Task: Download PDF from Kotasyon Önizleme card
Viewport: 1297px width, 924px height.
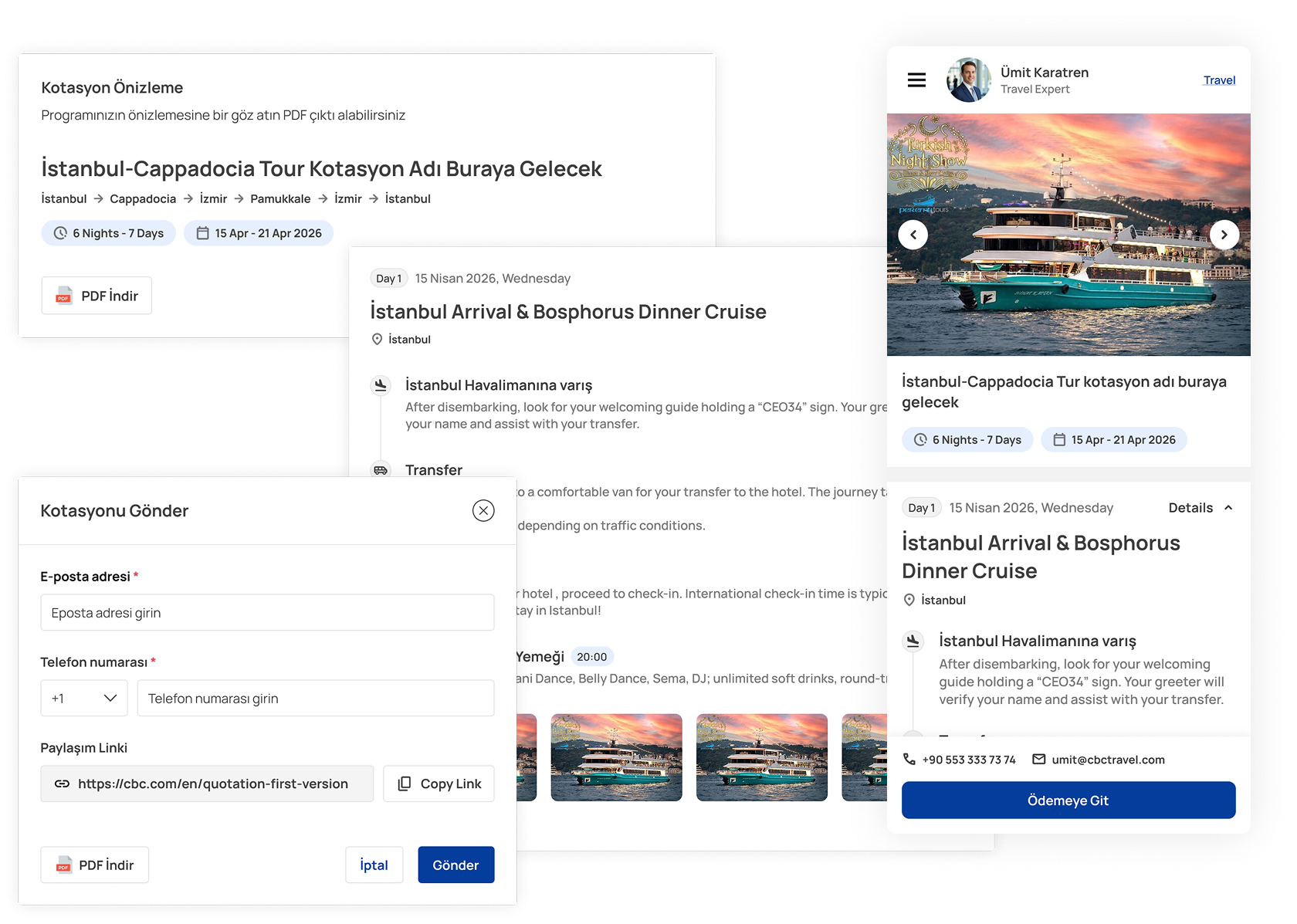Action: point(97,296)
